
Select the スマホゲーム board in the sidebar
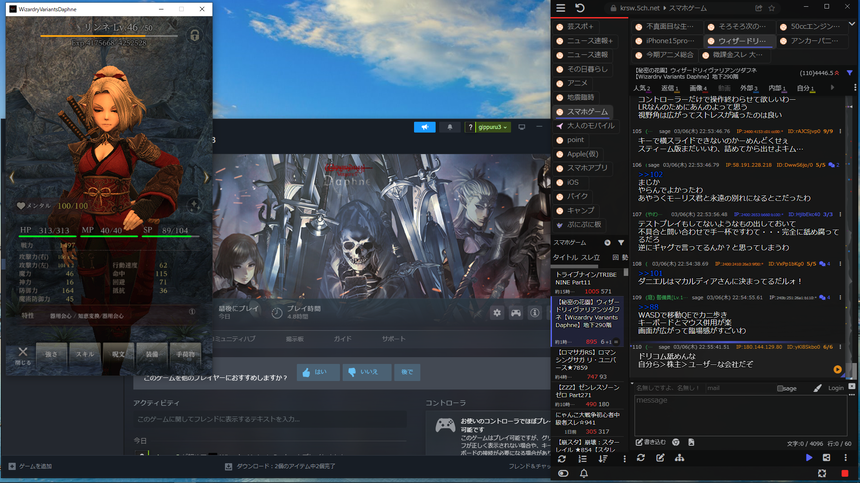584,111
